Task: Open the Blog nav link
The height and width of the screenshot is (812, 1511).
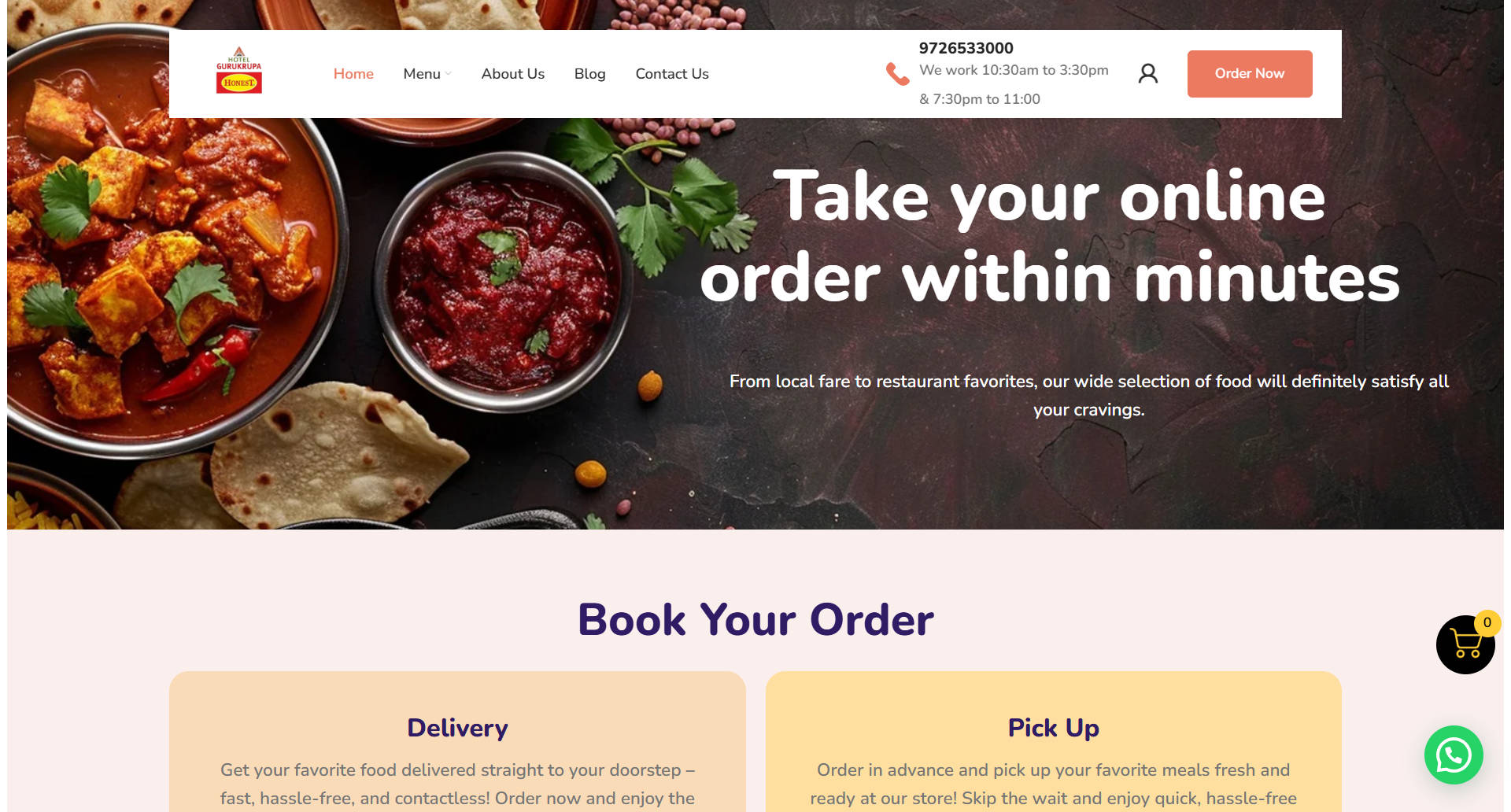Action: 590,74
